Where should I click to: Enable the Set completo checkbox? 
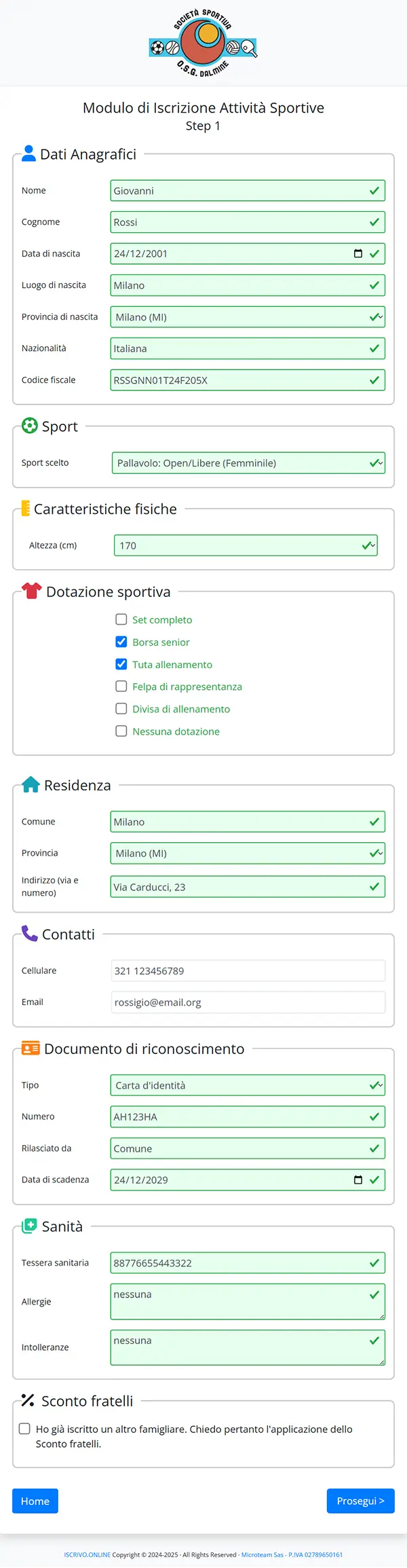(x=121, y=619)
